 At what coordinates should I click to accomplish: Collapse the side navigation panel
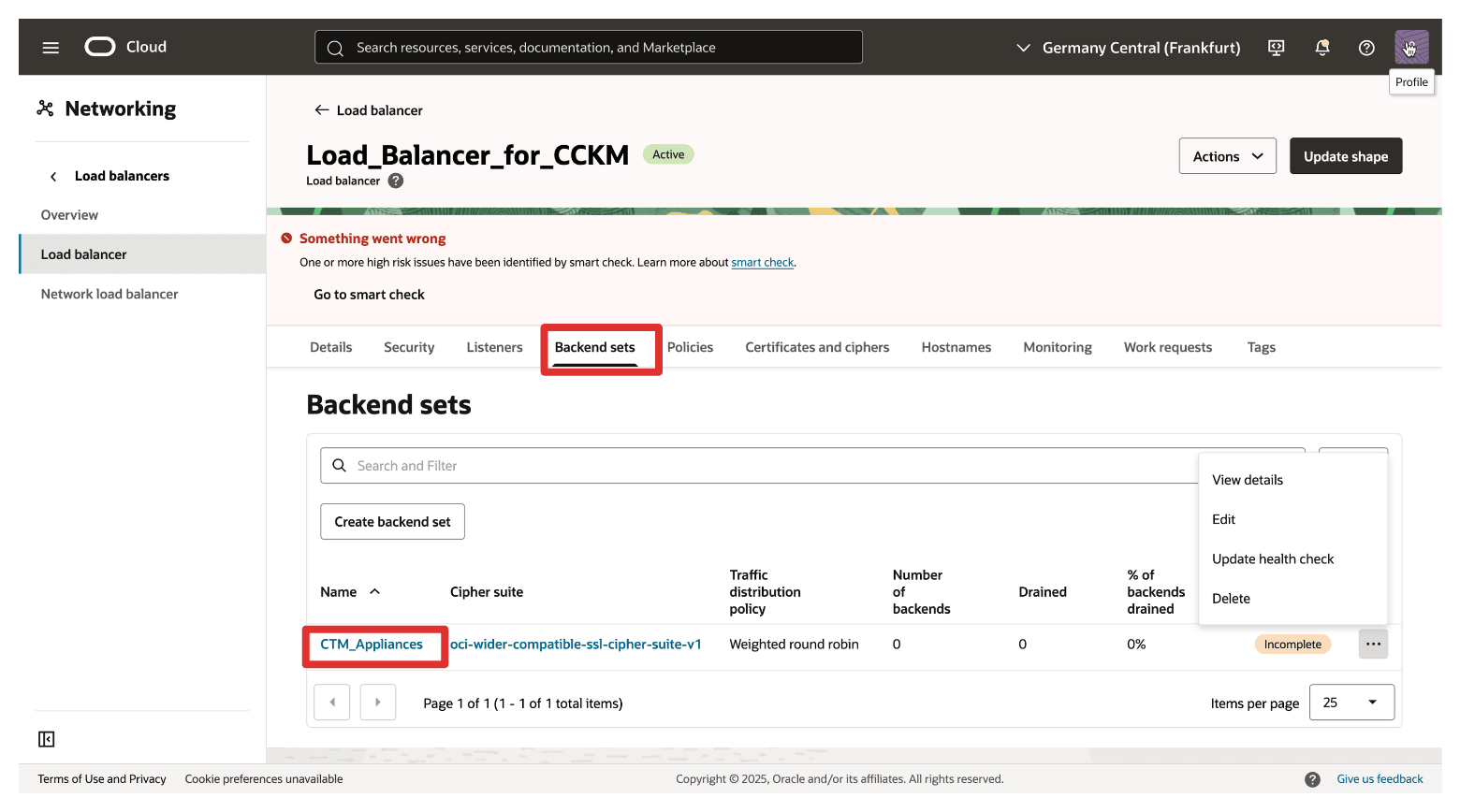[x=47, y=739]
